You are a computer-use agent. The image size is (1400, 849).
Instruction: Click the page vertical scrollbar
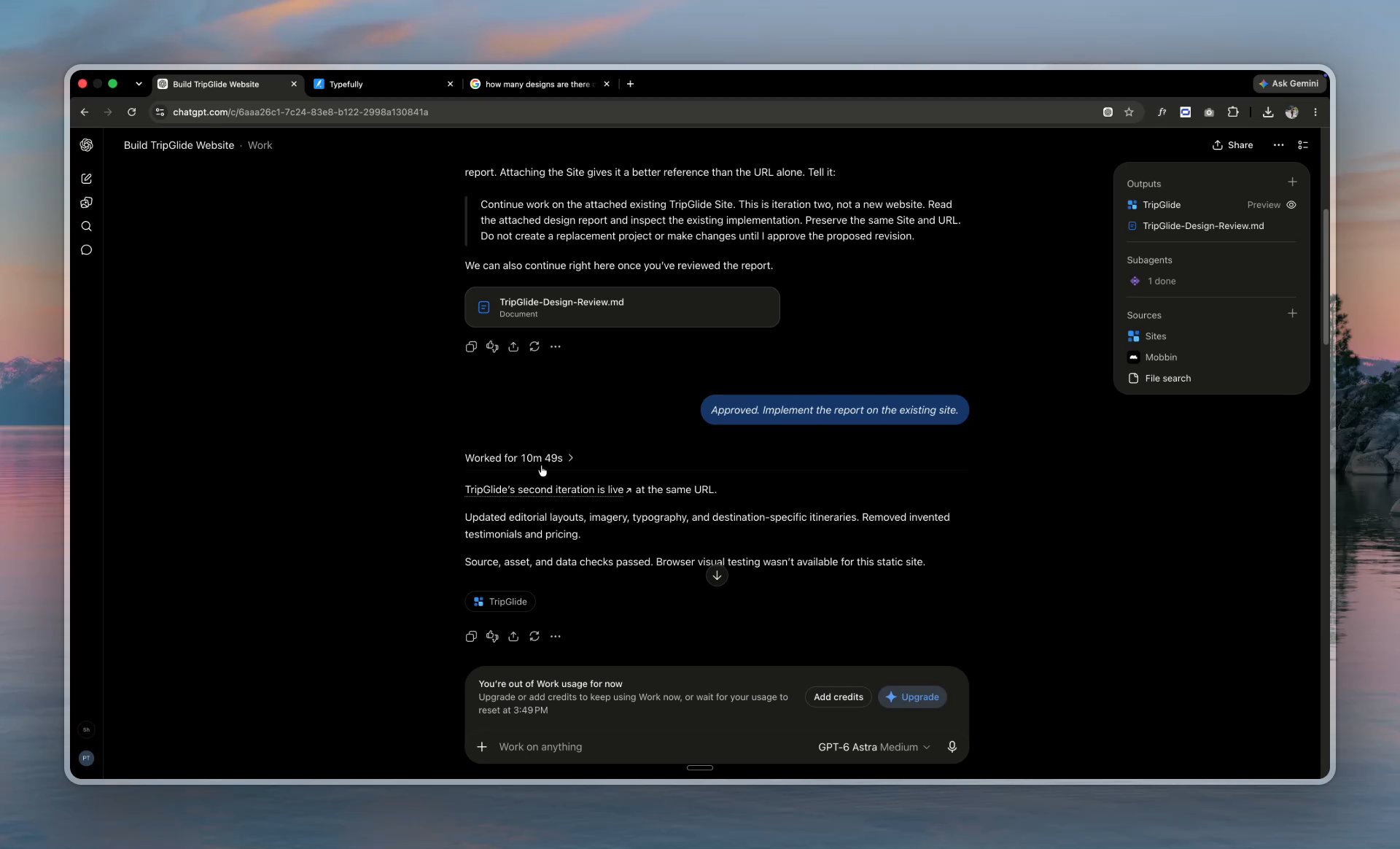(x=1326, y=277)
